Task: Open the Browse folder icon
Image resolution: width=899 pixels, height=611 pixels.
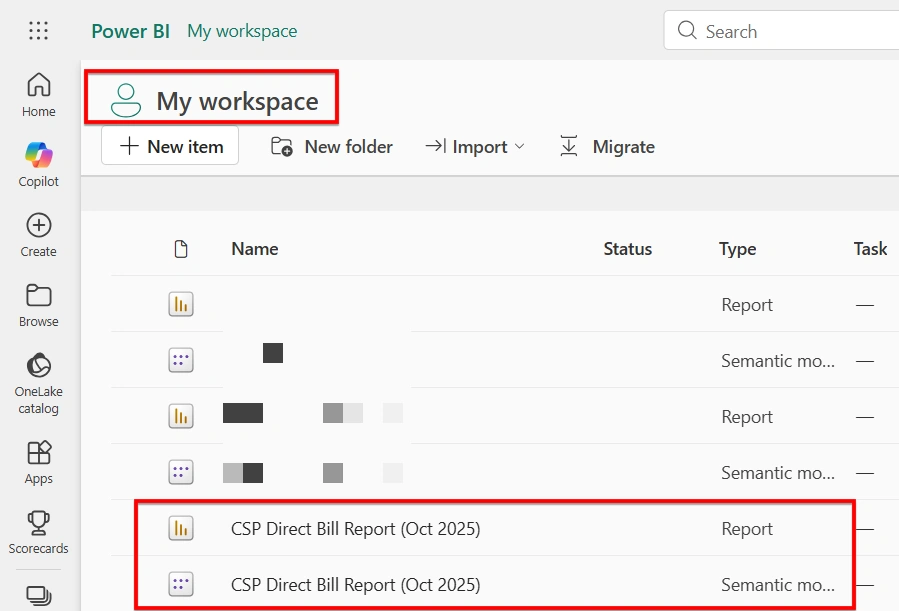Action: (38, 296)
